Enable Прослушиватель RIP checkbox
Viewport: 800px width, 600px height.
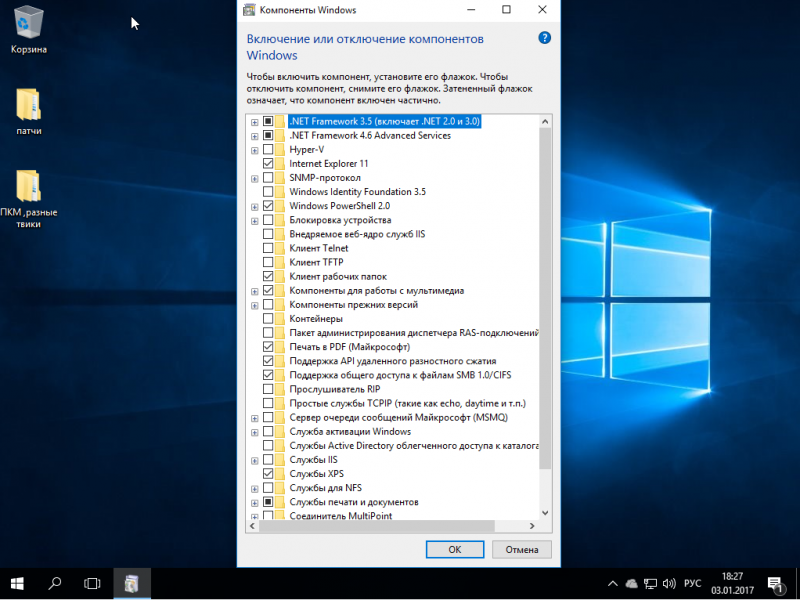268,389
